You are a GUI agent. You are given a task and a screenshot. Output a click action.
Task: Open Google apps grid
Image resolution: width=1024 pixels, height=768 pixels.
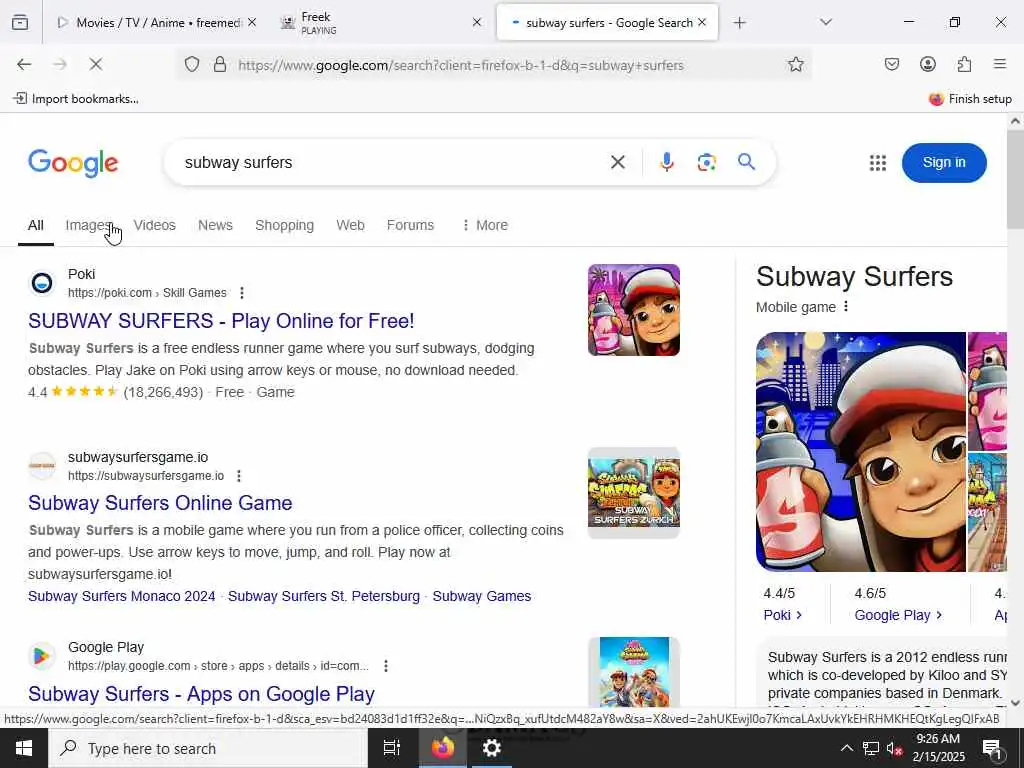tap(878, 163)
